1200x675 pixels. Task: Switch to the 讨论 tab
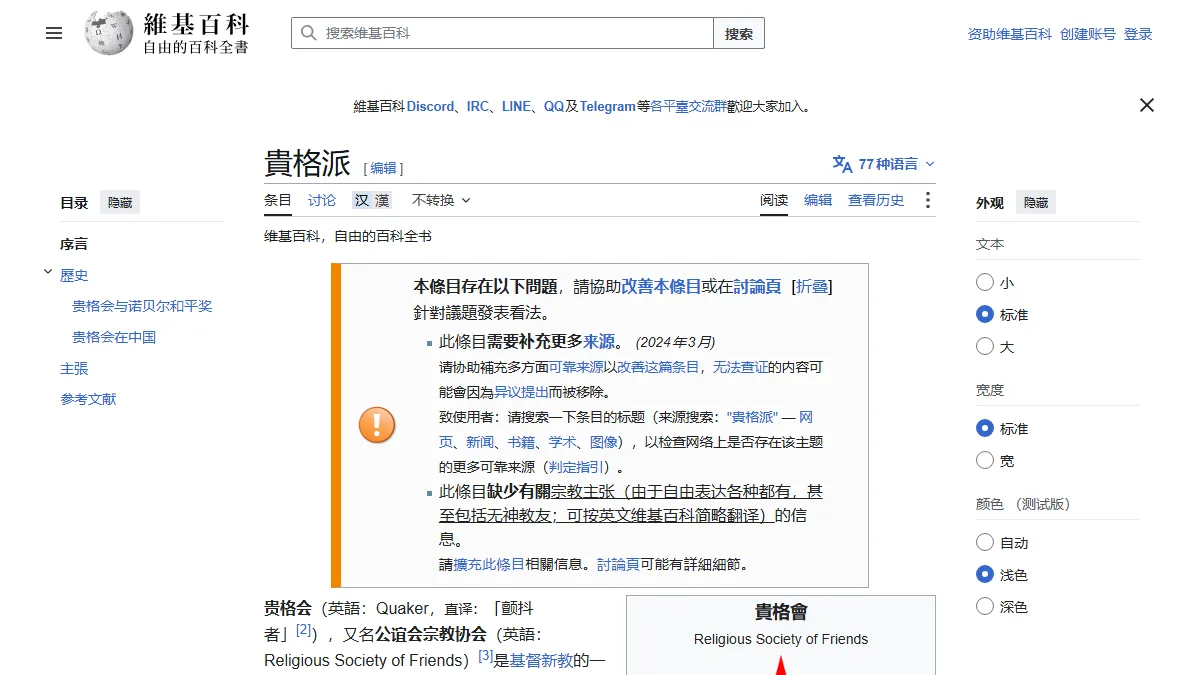pyautogui.click(x=322, y=200)
